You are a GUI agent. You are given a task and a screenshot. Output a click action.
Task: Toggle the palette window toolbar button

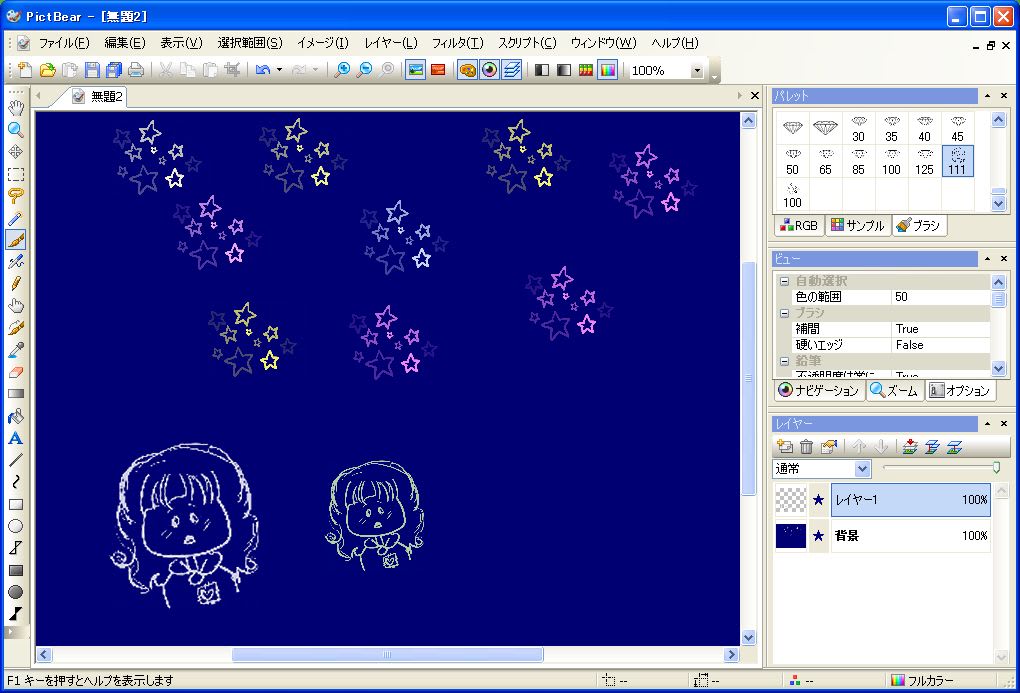pyautogui.click(x=467, y=70)
